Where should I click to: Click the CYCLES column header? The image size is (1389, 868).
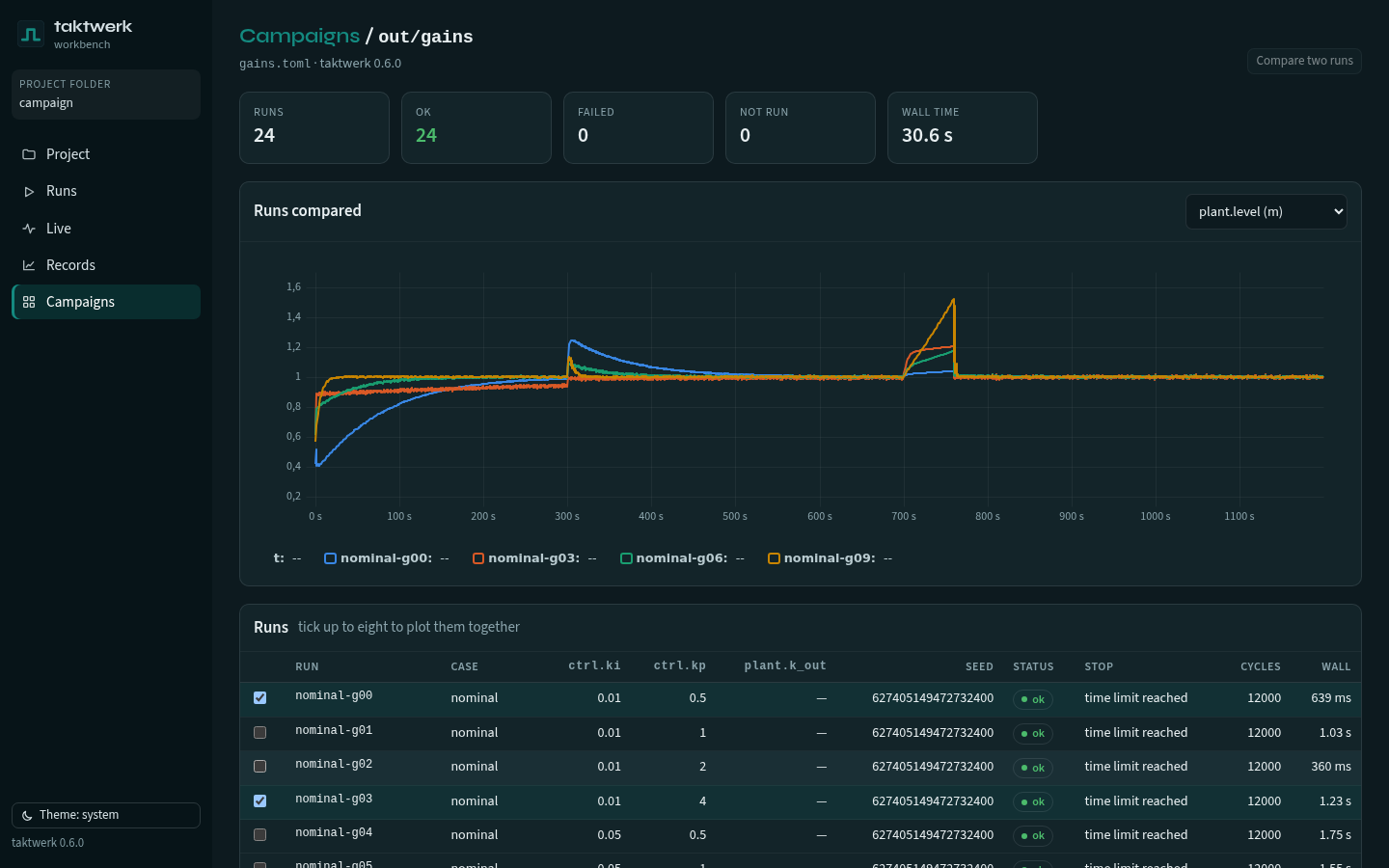pos(1261,667)
